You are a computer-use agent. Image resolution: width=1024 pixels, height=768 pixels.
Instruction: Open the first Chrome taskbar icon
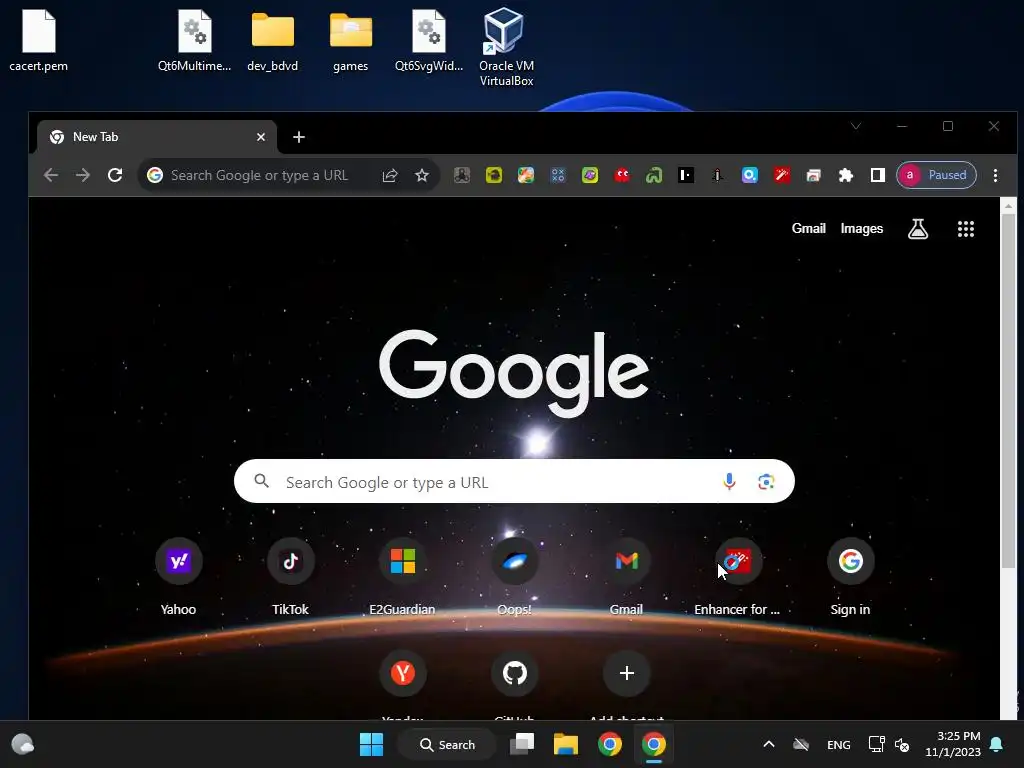610,744
